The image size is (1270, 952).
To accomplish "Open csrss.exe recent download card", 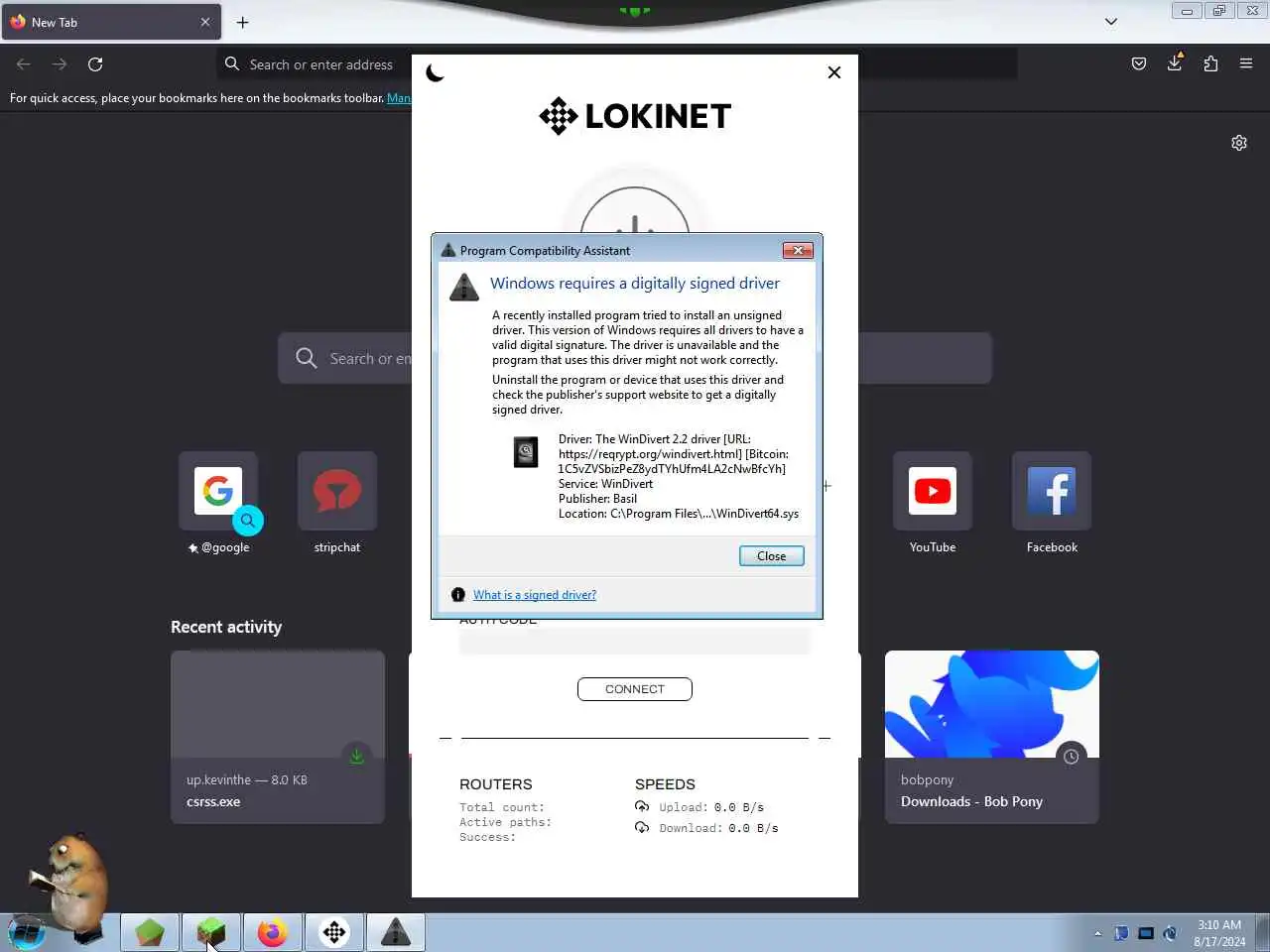I will pyautogui.click(x=278, y=737).
